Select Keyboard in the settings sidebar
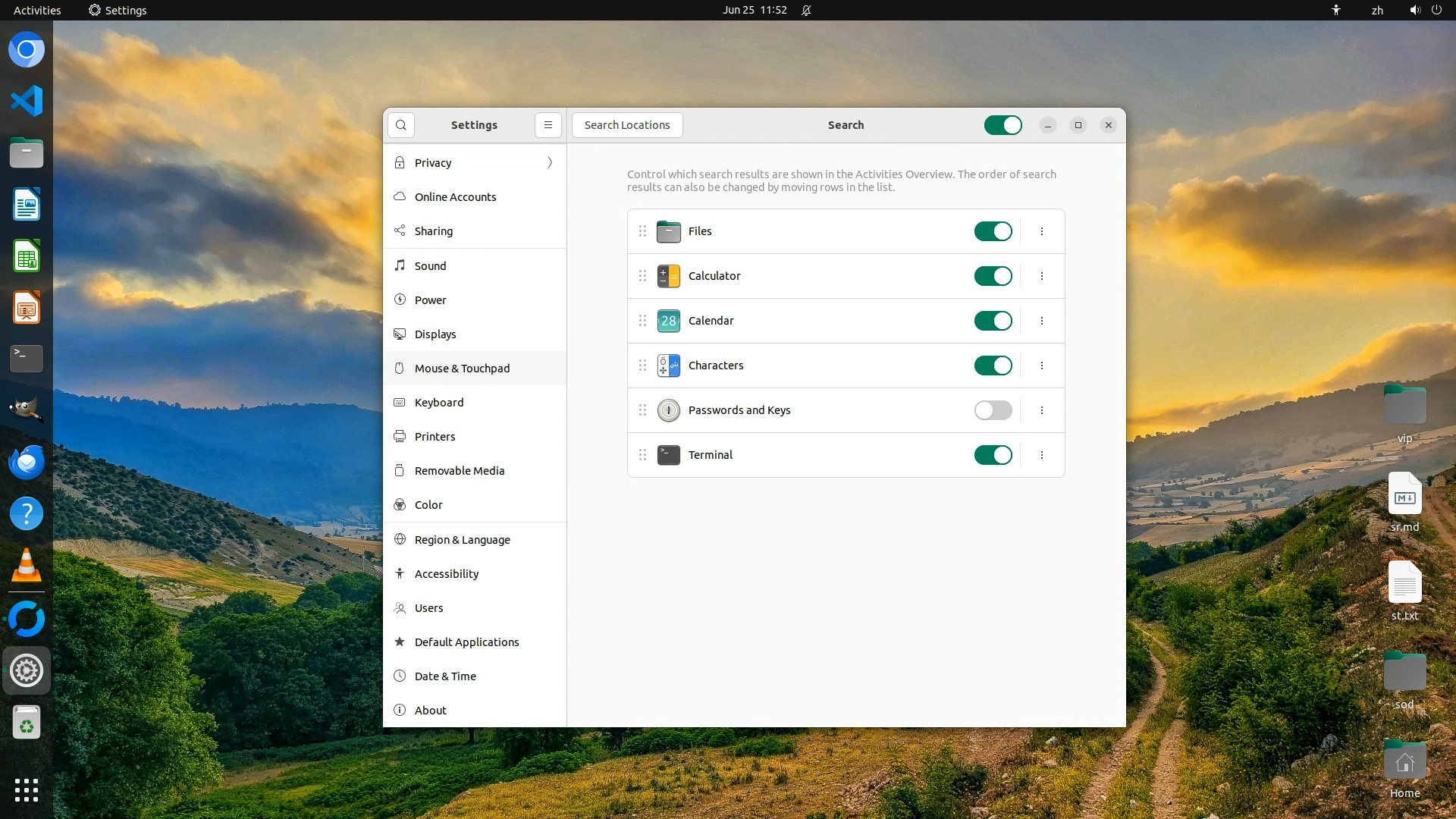Viewport: 1456px width, 819px height. point(439,403)
